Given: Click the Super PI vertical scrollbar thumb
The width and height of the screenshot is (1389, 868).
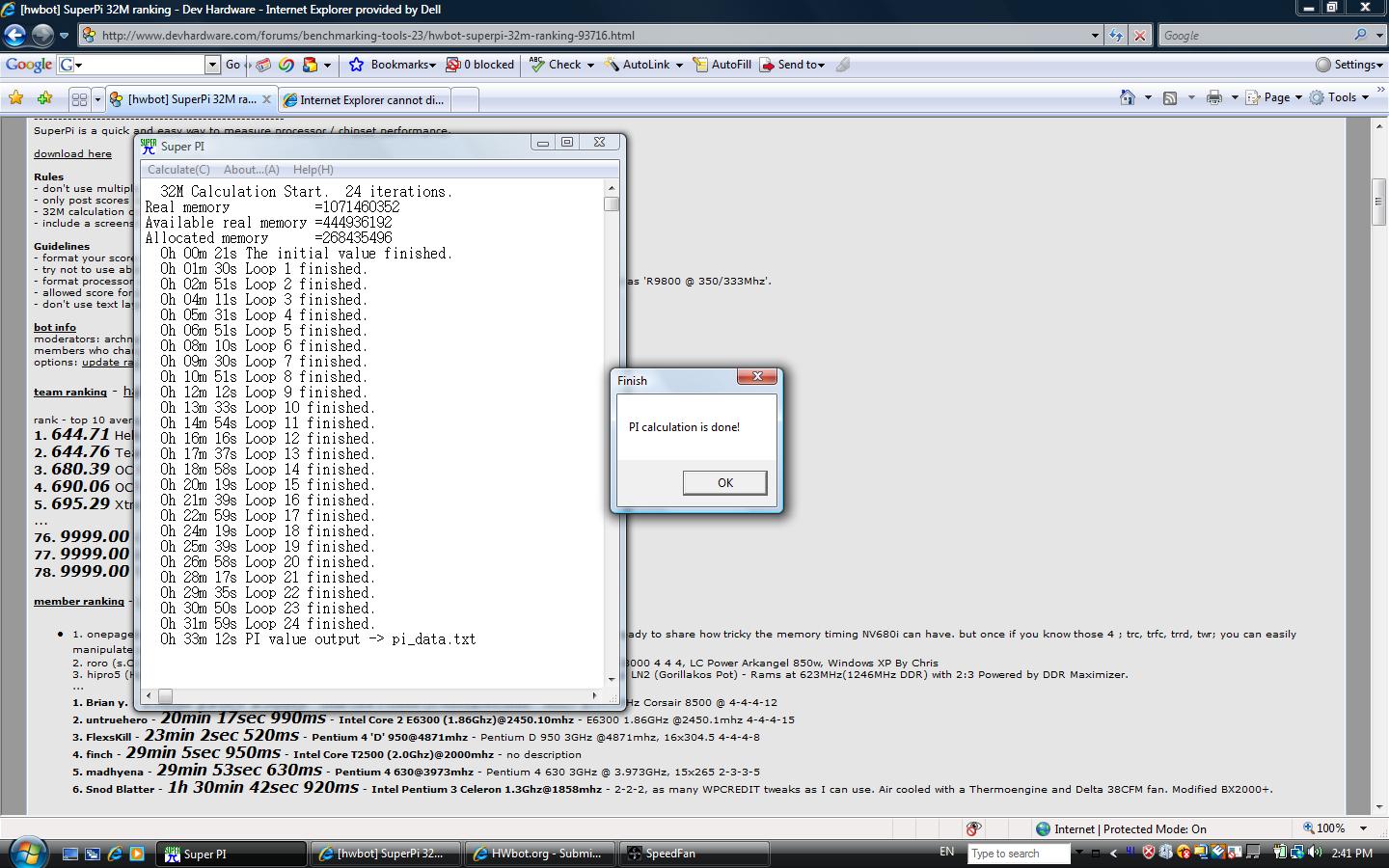Looking at the screenshot, I should click(612, 203).
